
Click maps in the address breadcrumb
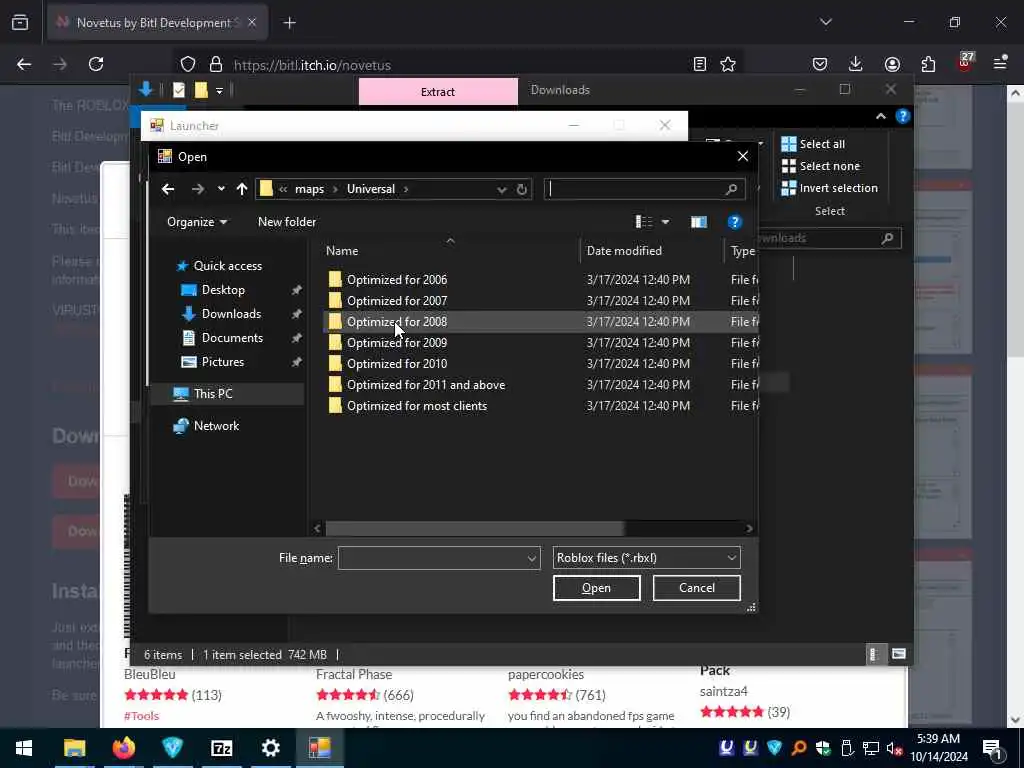tap(310, 189)
